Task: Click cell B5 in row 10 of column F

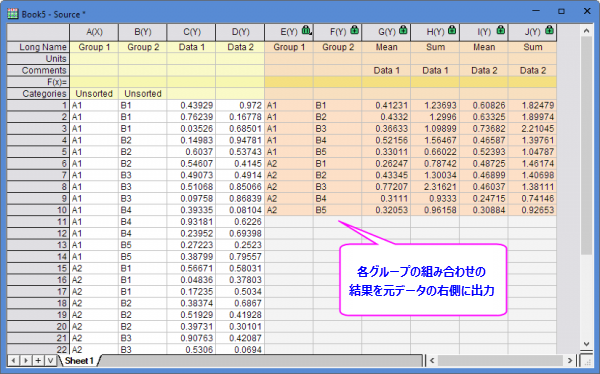Action: pyautogui.click(x=338, y=210)
